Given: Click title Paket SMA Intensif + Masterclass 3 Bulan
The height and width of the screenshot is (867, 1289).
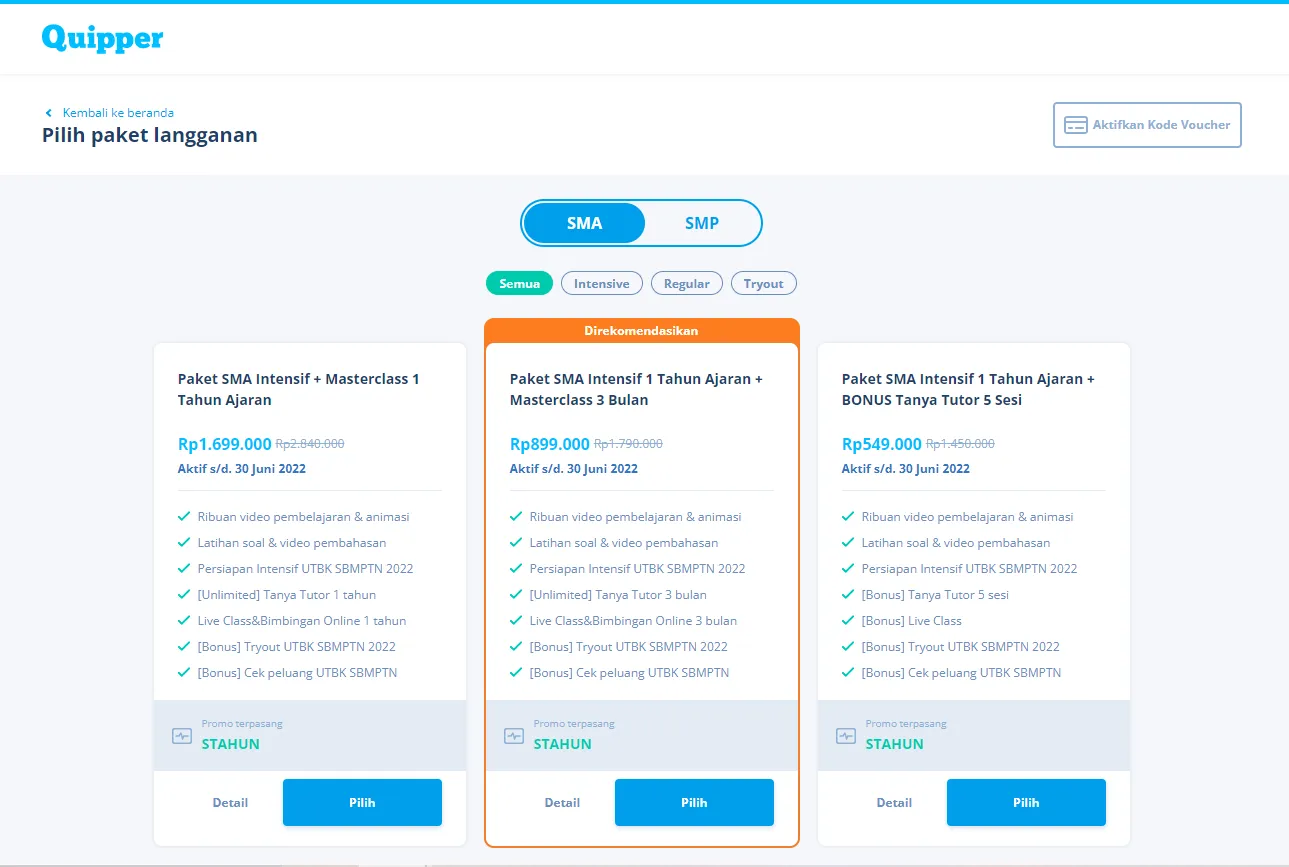Looking at the screenshot, I should [636, 390].
